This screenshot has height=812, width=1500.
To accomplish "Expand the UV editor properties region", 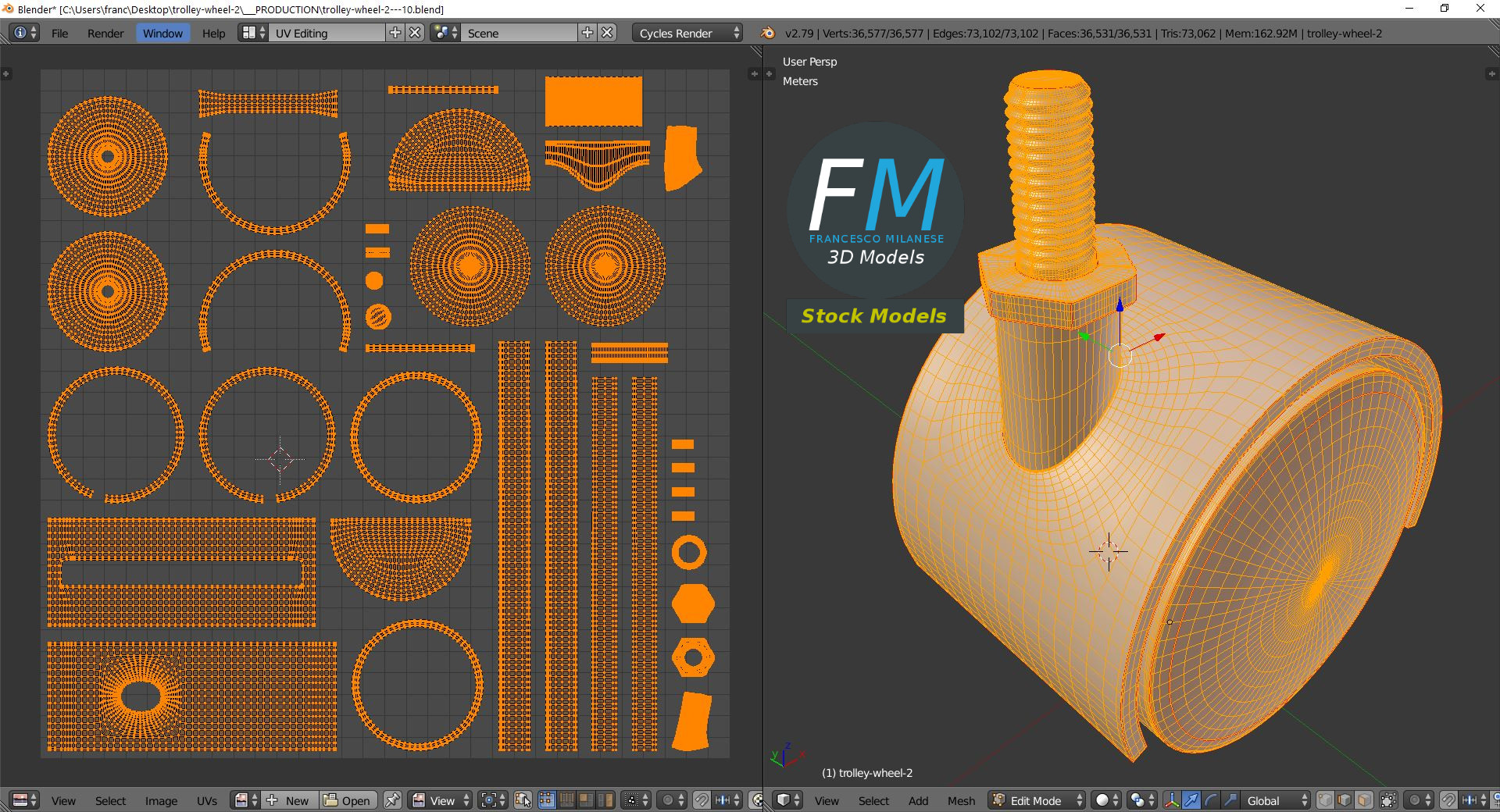I will (754, 73).
